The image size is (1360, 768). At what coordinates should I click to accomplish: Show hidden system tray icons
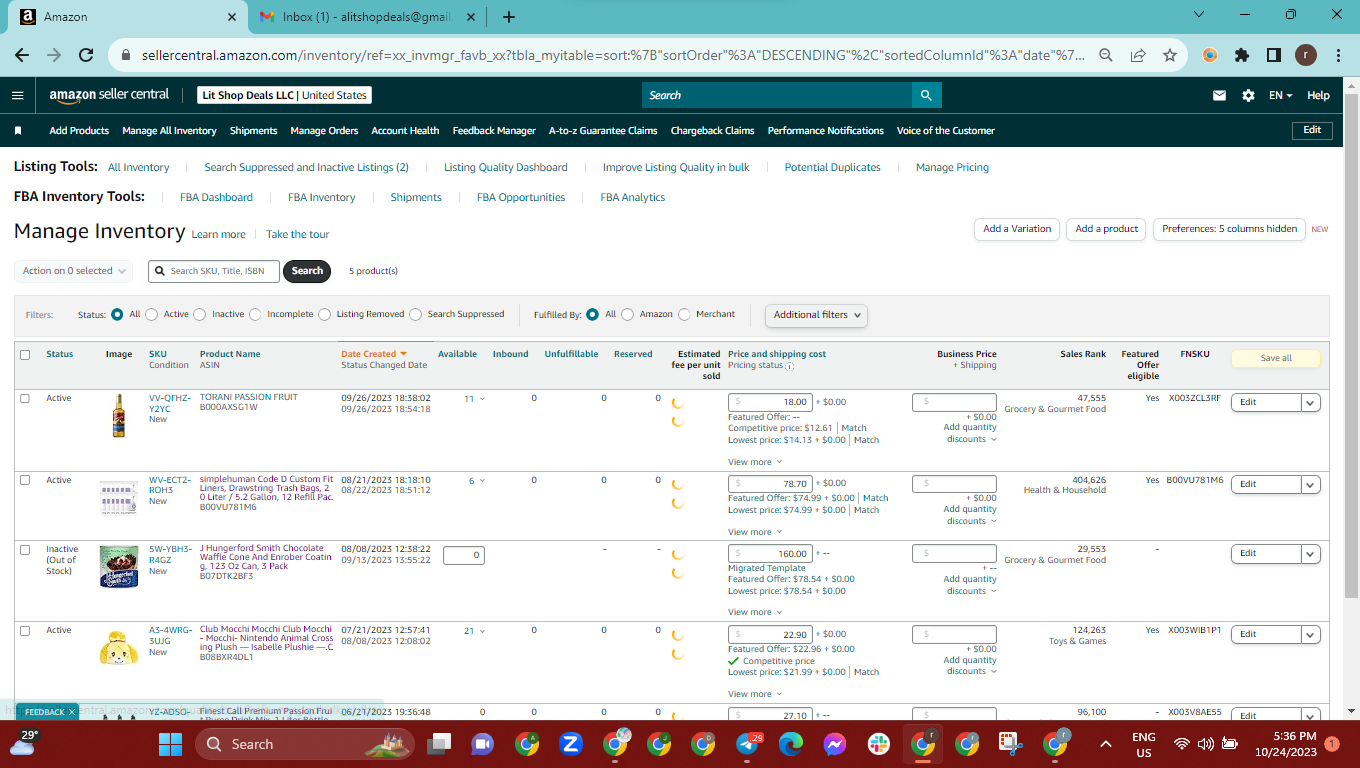[1106, 744]
